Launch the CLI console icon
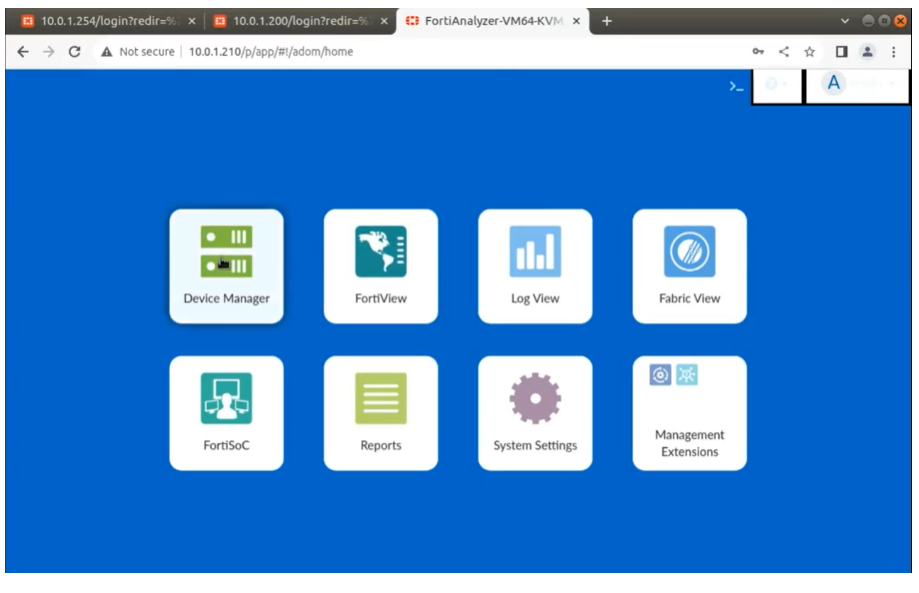This screenshot has width=919, height=593. (736, 87)
